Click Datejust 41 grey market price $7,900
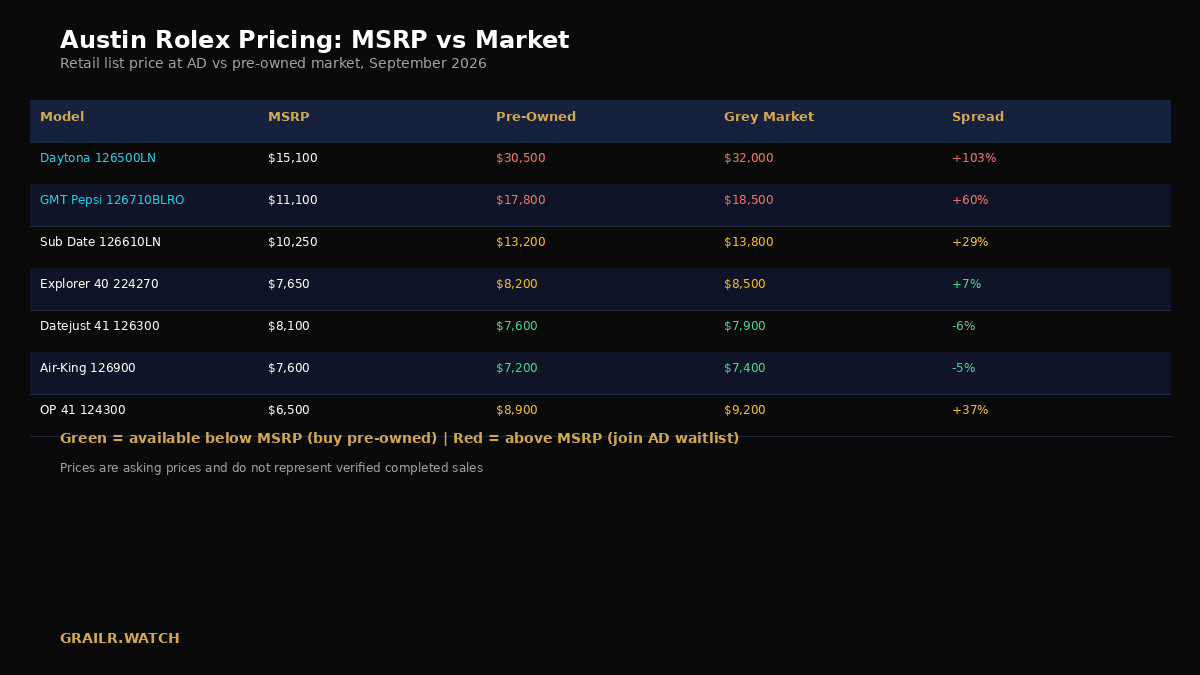1200x675 pixels. click(745, 326)
